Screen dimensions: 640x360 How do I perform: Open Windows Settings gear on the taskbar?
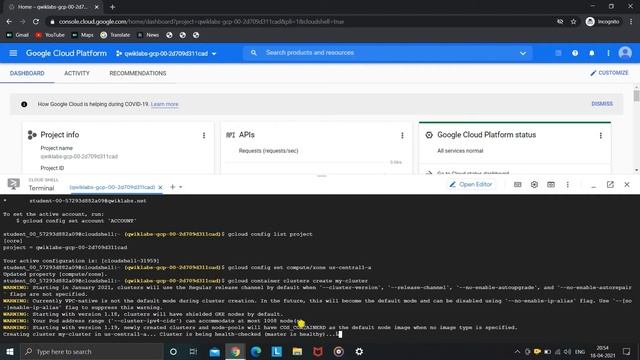(359, 351)
